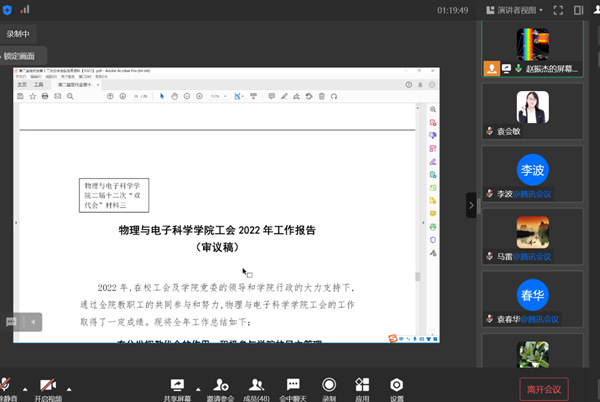Click the 录制 record icon

tap(329, 384)
